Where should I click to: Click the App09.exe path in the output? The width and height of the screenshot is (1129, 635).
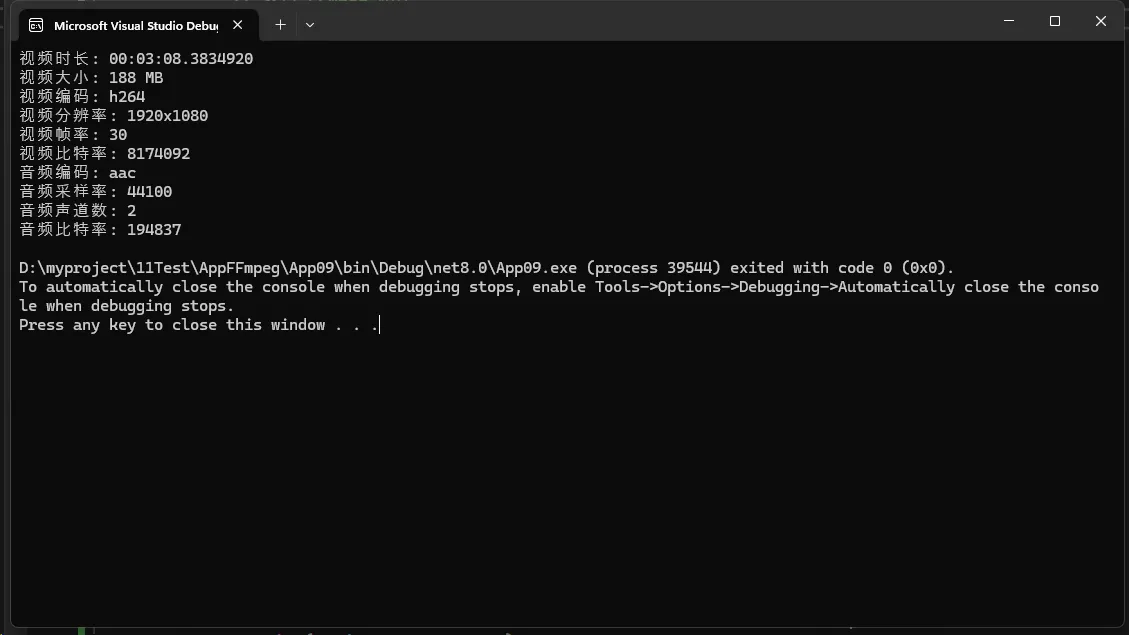click(298, 268)
